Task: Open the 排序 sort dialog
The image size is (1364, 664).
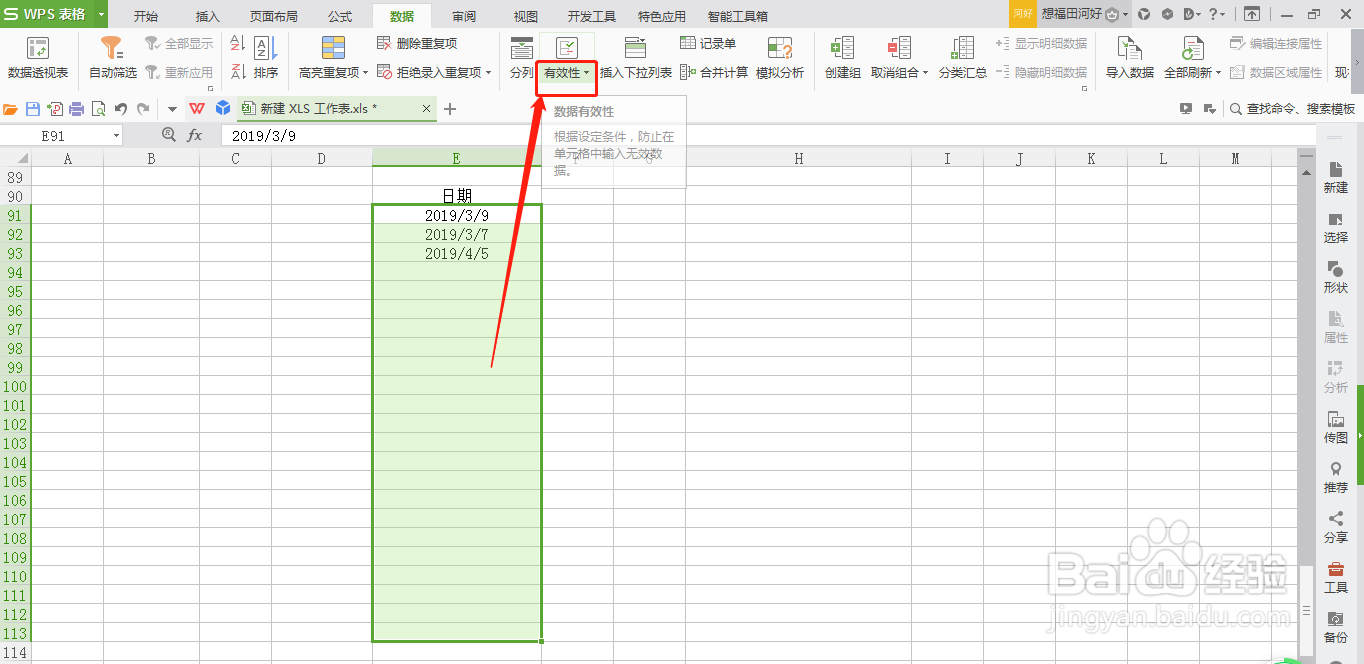Action: [265, 58]
